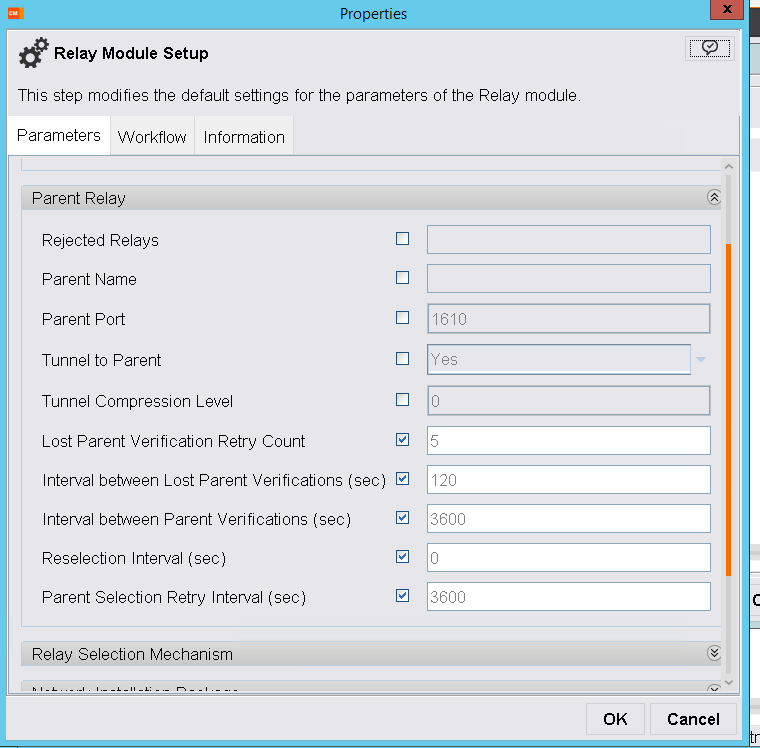
Task: Enable the Parent Port checkbox
Action: 403,318
